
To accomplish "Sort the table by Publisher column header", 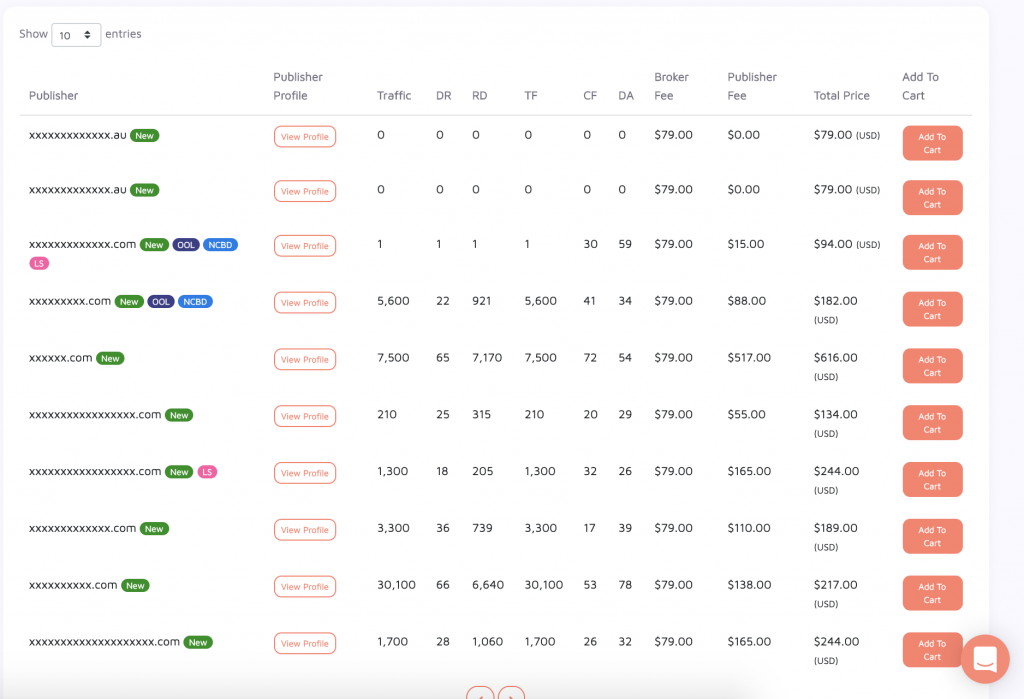I will tap(53, 96).
